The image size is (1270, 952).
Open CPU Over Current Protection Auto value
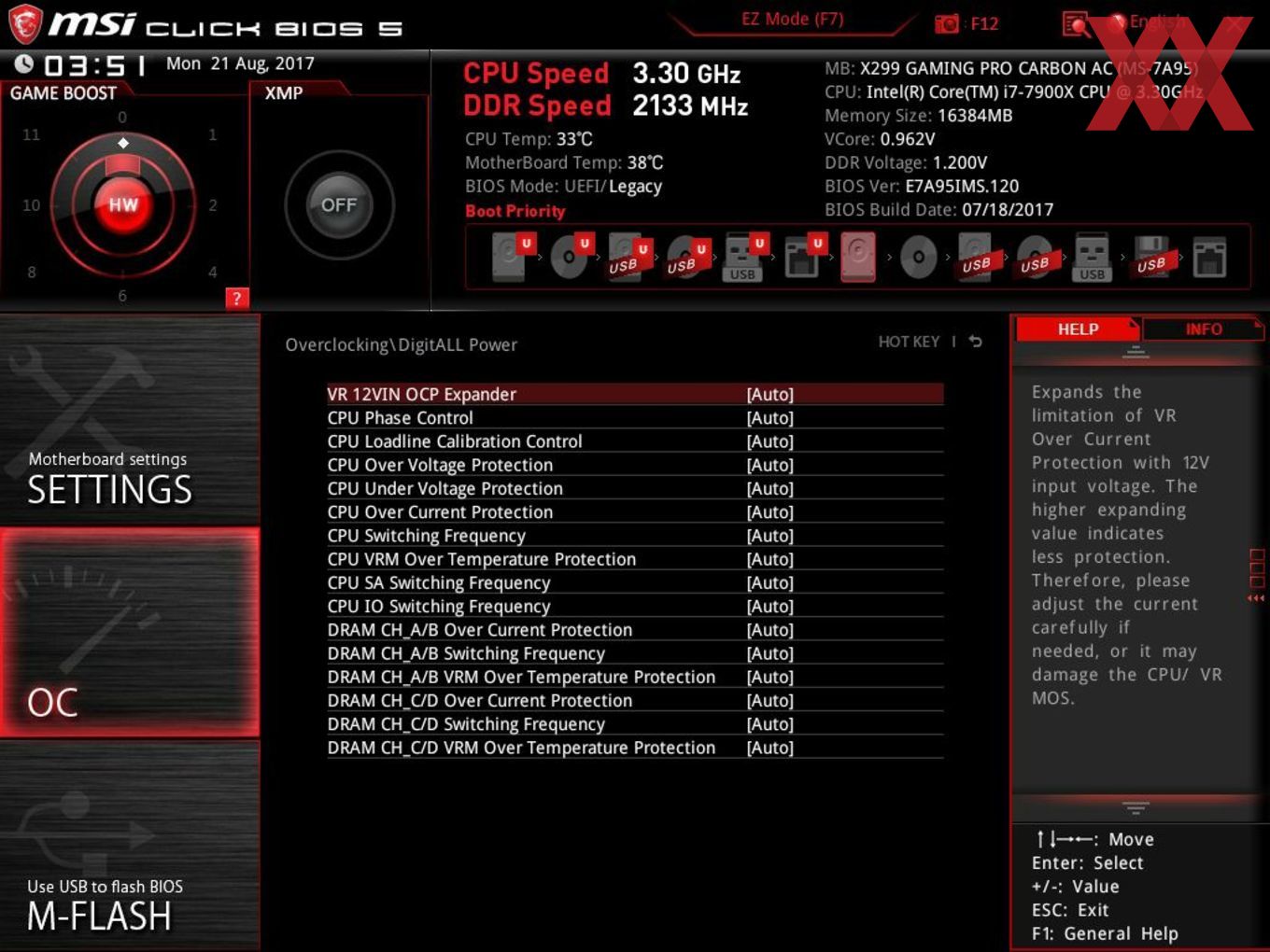coord(769,512)
